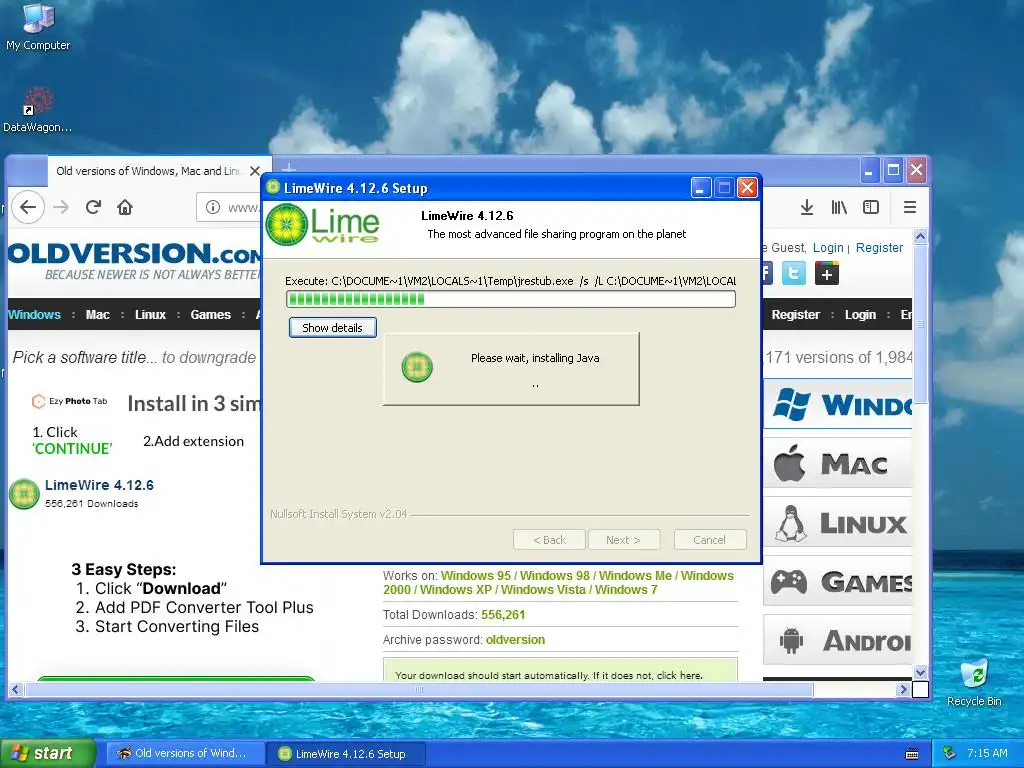Open the DataWagon desktop shortcut
The height and width of the screenshot is (768, 1024).
(37, 110)
